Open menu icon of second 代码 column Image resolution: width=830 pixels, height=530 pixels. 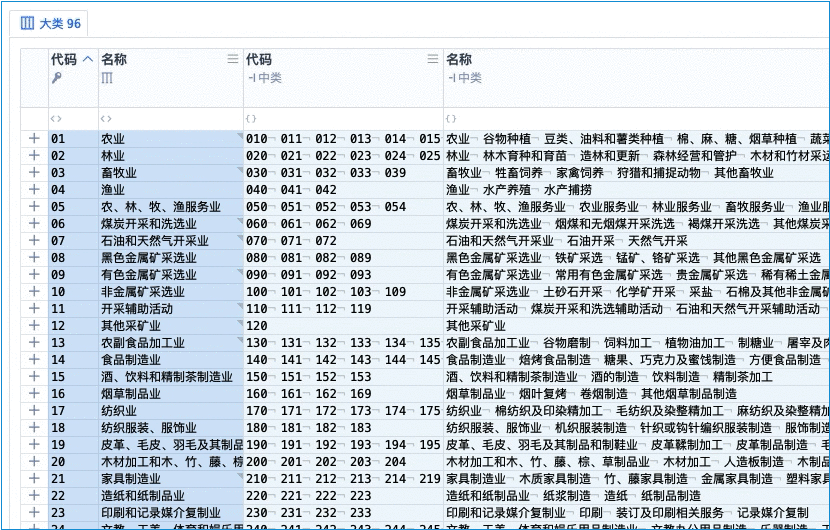(x=432, y=60)
